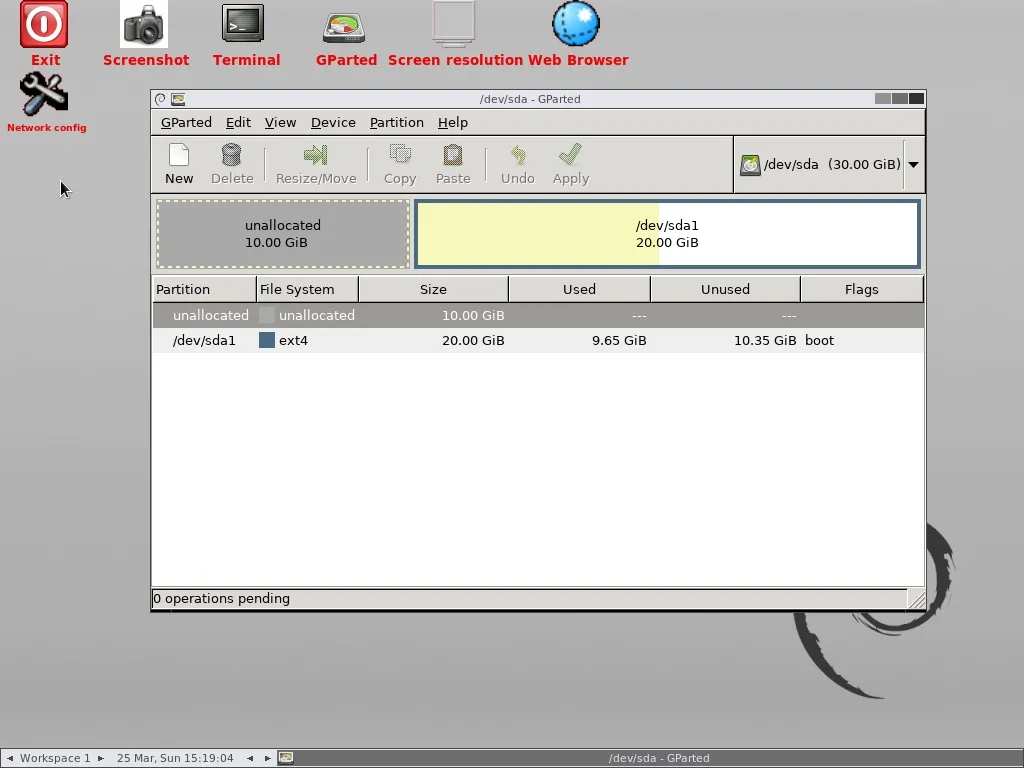Click next workspace arrow in taskbar
The height and width of the screenshot is (768, 1024).
pyautogui.click(x=101, y=758)
